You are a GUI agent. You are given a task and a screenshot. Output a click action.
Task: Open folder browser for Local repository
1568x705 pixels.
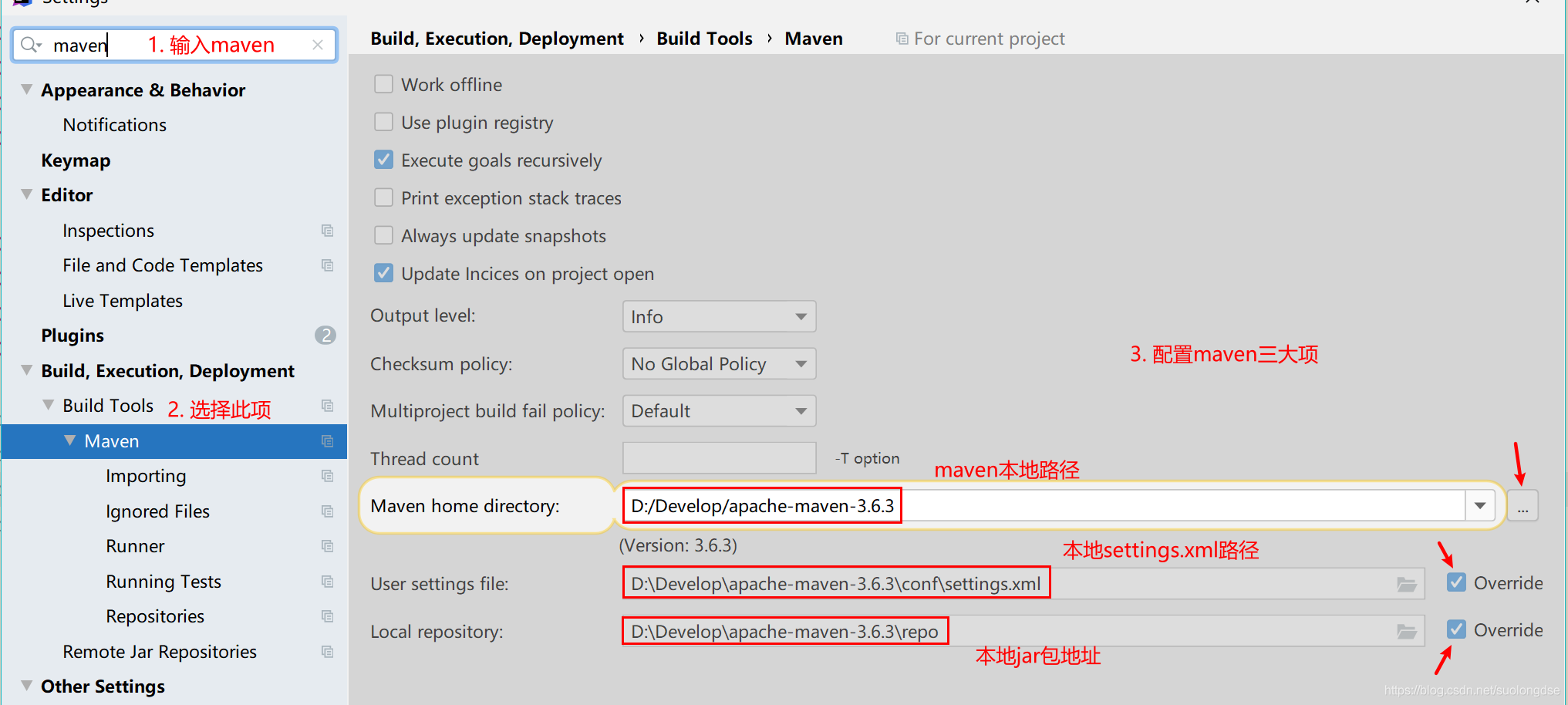pyautogui.click(x=1407, y=632)
